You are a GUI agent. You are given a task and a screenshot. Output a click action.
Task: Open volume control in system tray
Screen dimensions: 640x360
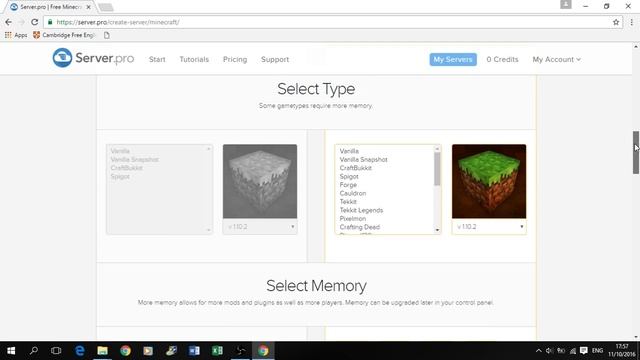[x=549, y=351]
